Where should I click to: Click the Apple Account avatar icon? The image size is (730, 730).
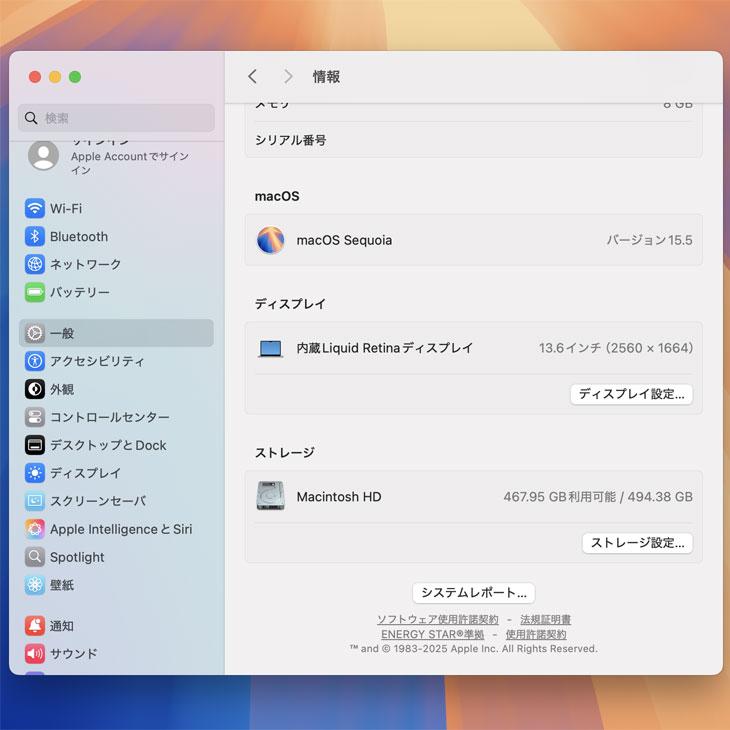point(43,155)
